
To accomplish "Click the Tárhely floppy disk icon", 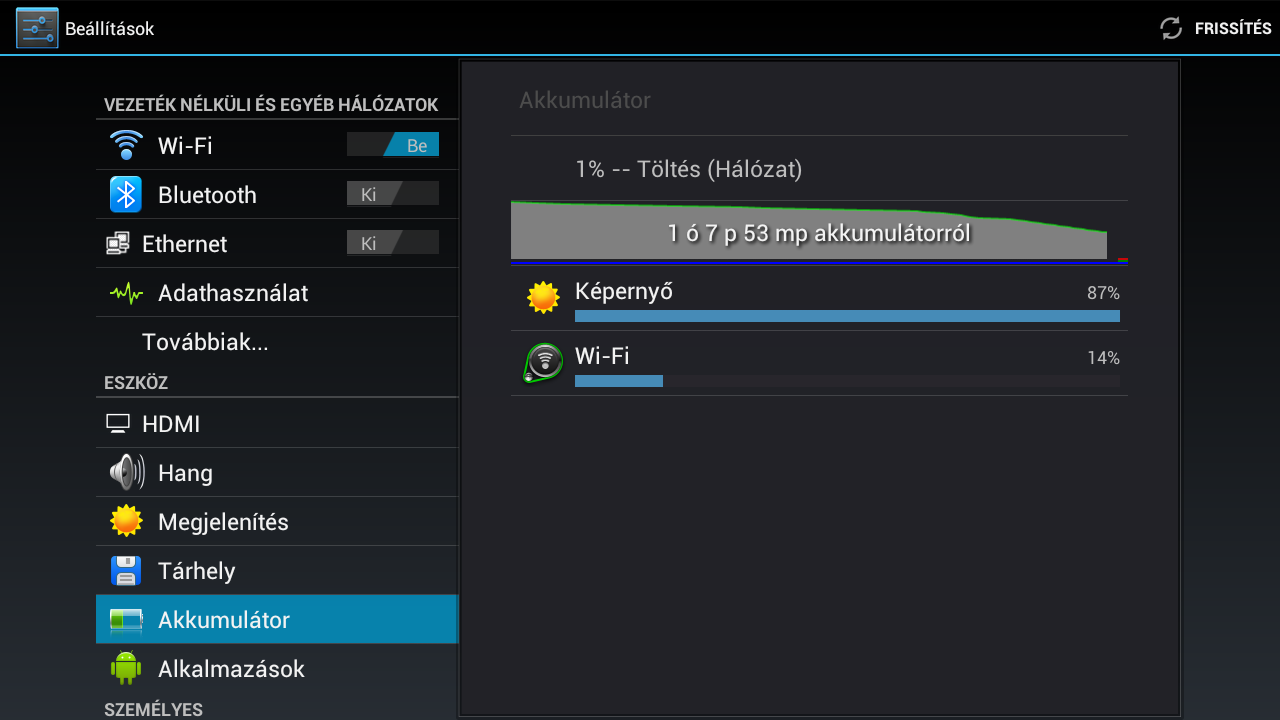I will coord(125,571).
